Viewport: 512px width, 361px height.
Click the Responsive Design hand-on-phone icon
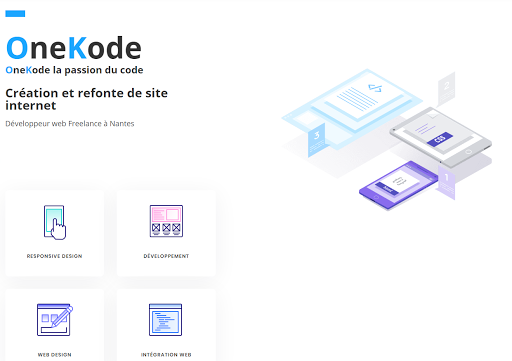(55, 222)
